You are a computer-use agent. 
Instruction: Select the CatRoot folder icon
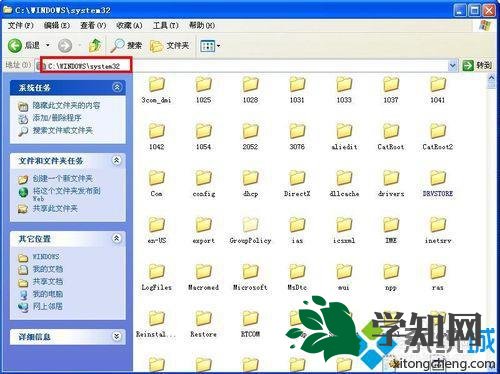pyautogui.click(x=391, y=131)
